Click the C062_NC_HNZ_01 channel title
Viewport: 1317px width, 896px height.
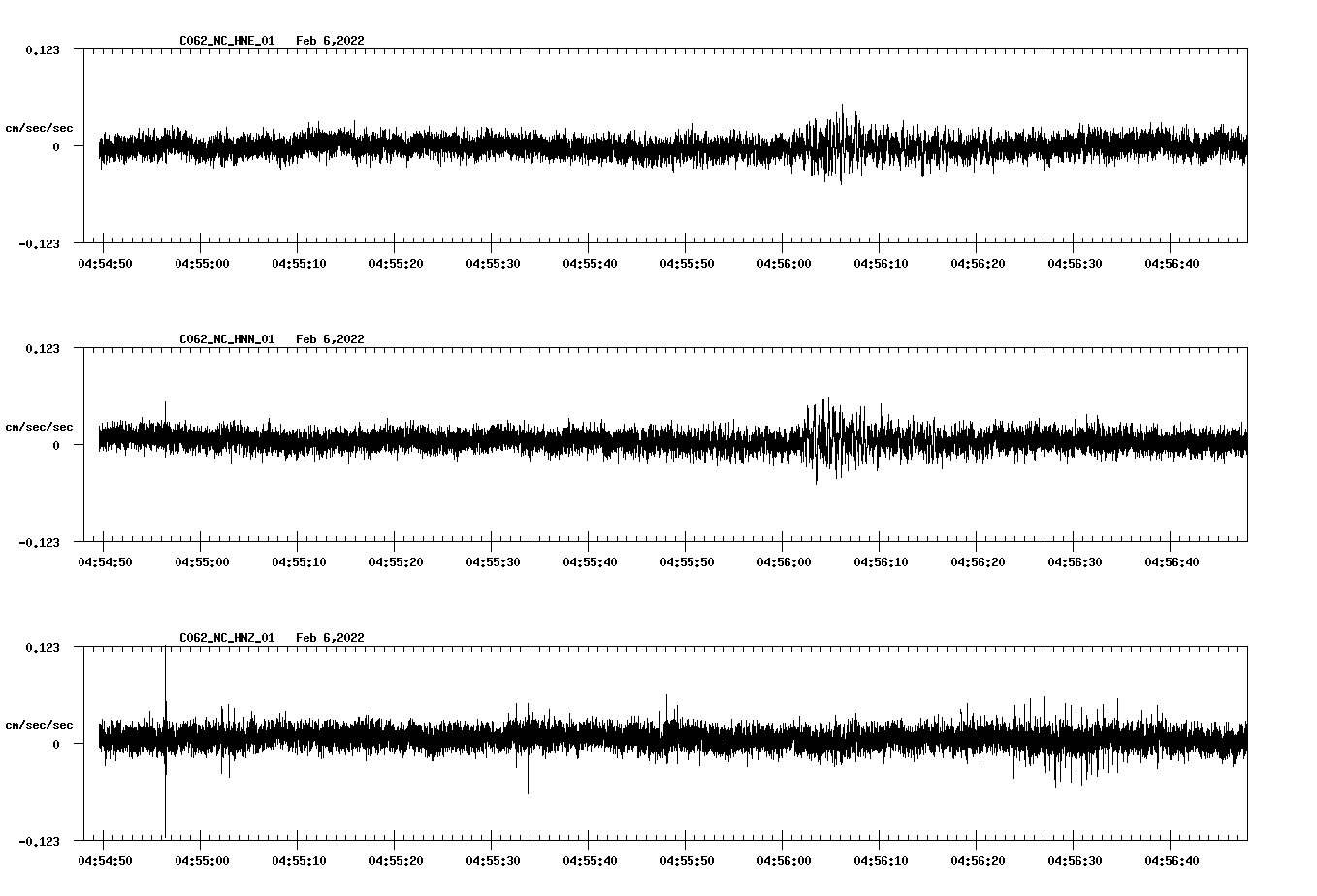(x=227, y=638)
